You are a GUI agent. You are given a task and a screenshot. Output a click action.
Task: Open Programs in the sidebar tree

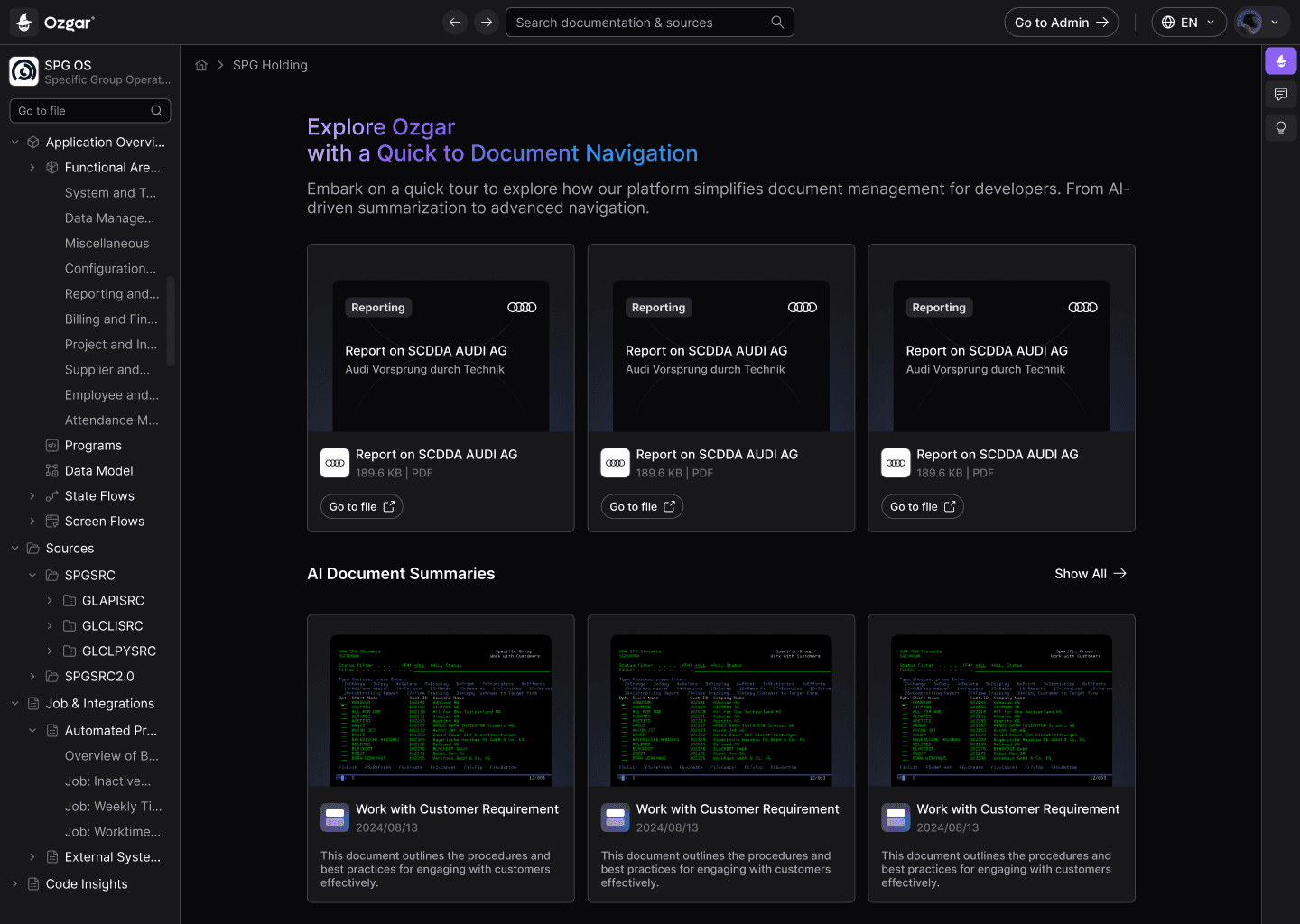93,446
